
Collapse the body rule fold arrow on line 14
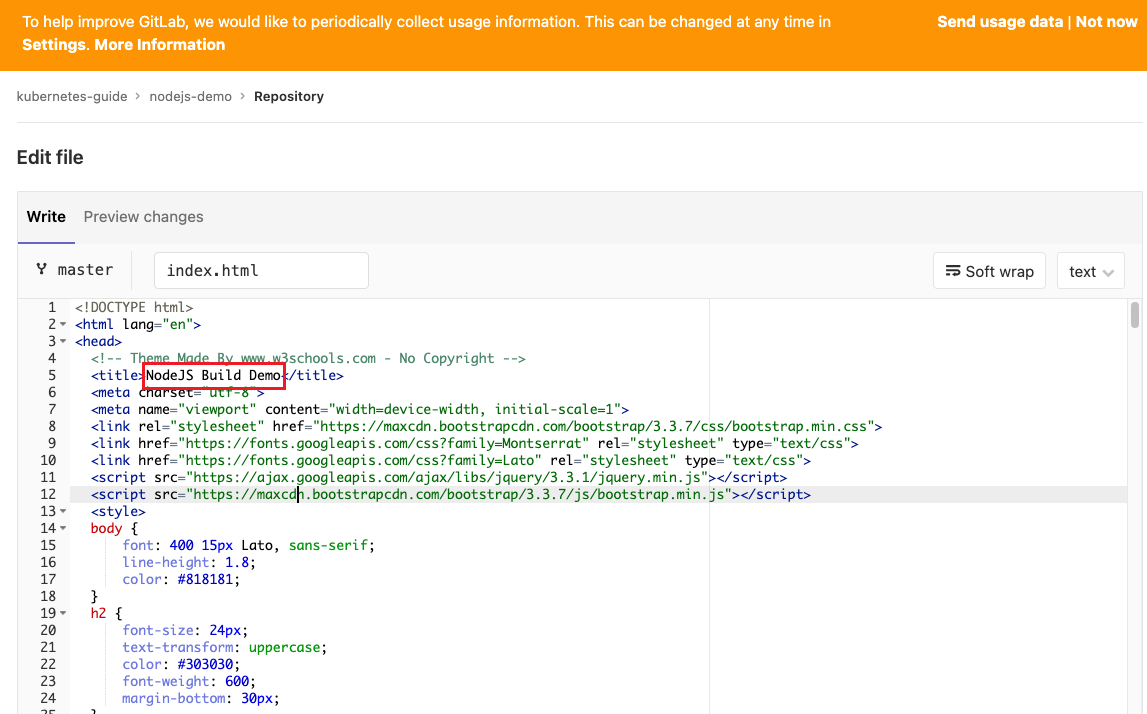point(63,528)
